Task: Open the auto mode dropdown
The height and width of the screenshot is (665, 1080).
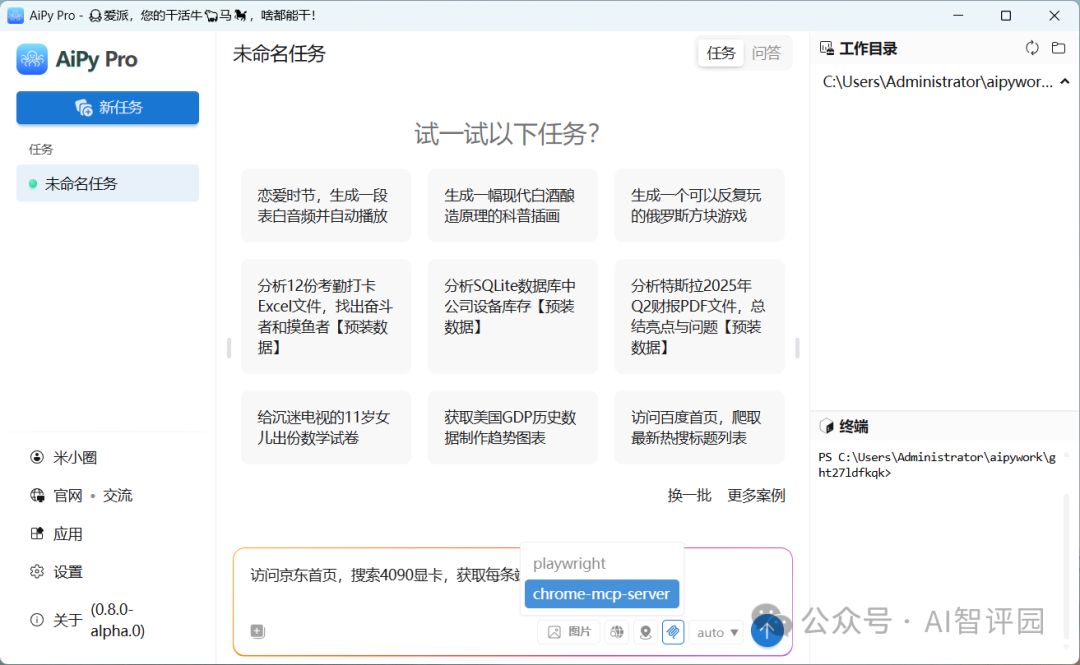Action: 717,632
